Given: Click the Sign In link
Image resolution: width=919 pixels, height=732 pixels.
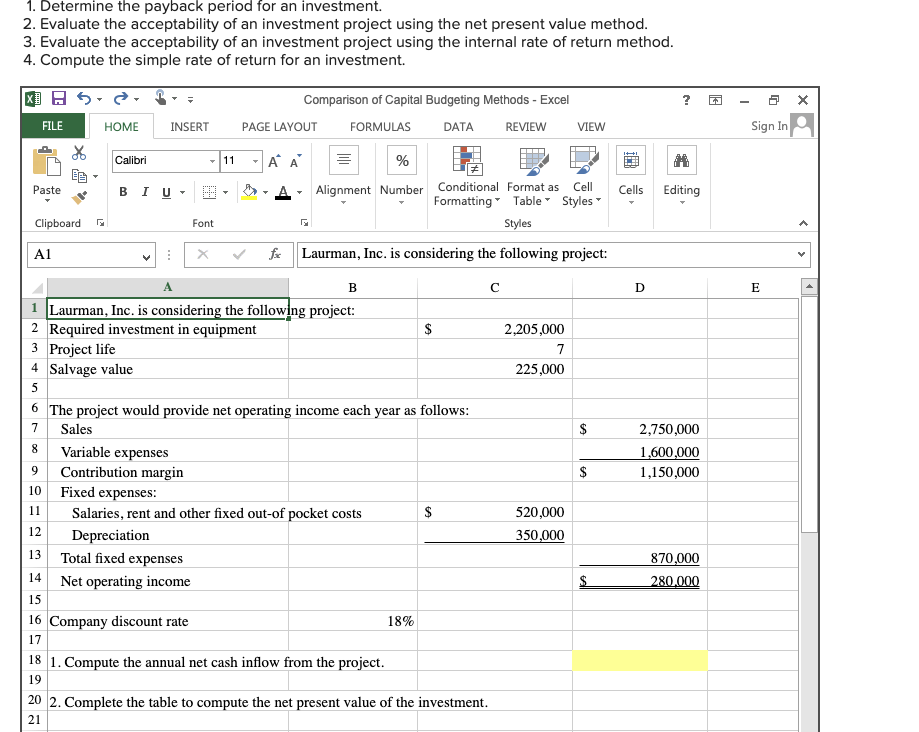Looking at the screenshot, I should click(x=770, y=126).
